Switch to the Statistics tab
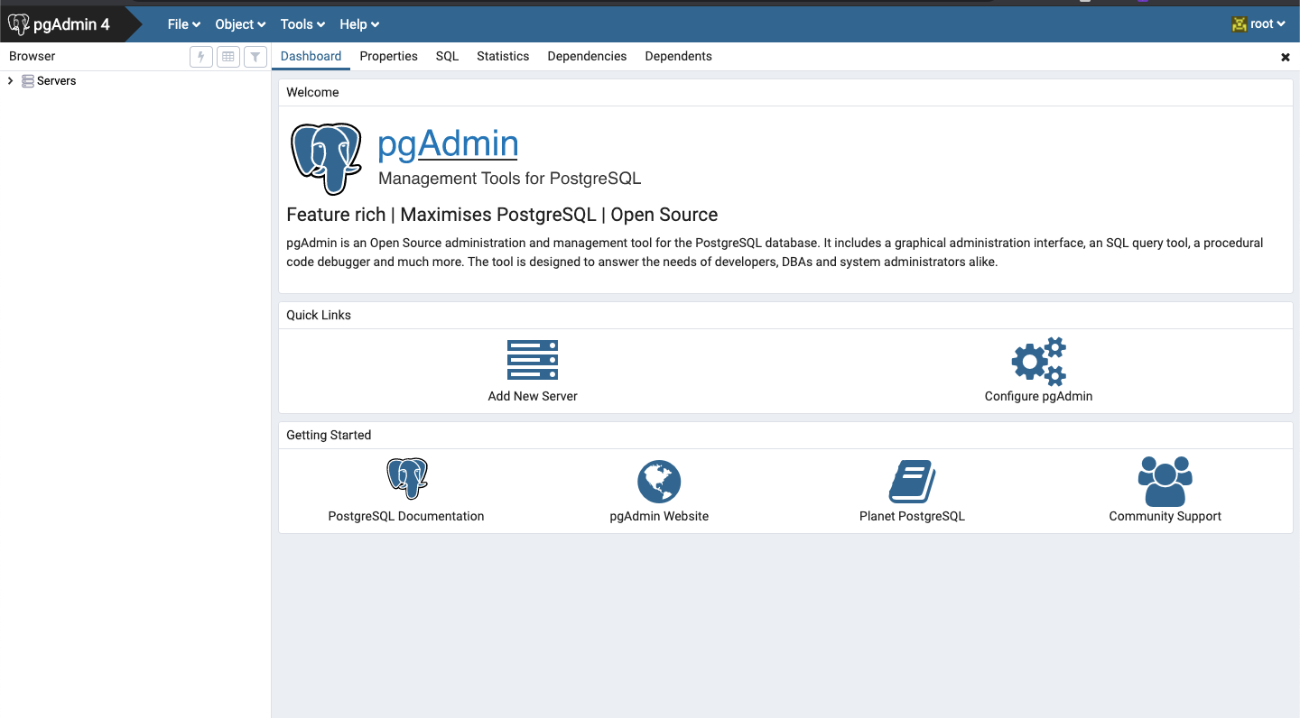Screen dimensions: 1300x718 point(503,56)
